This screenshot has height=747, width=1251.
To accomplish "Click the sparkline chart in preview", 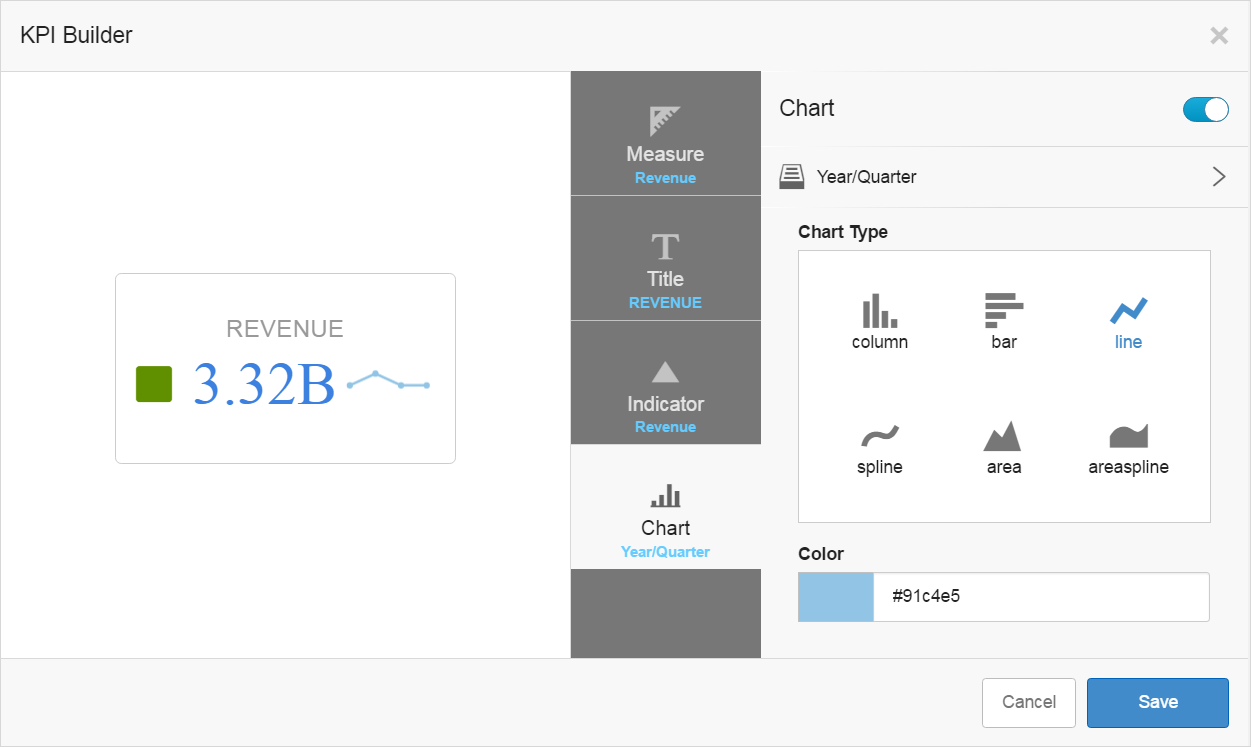I will (x=388, y=381).
